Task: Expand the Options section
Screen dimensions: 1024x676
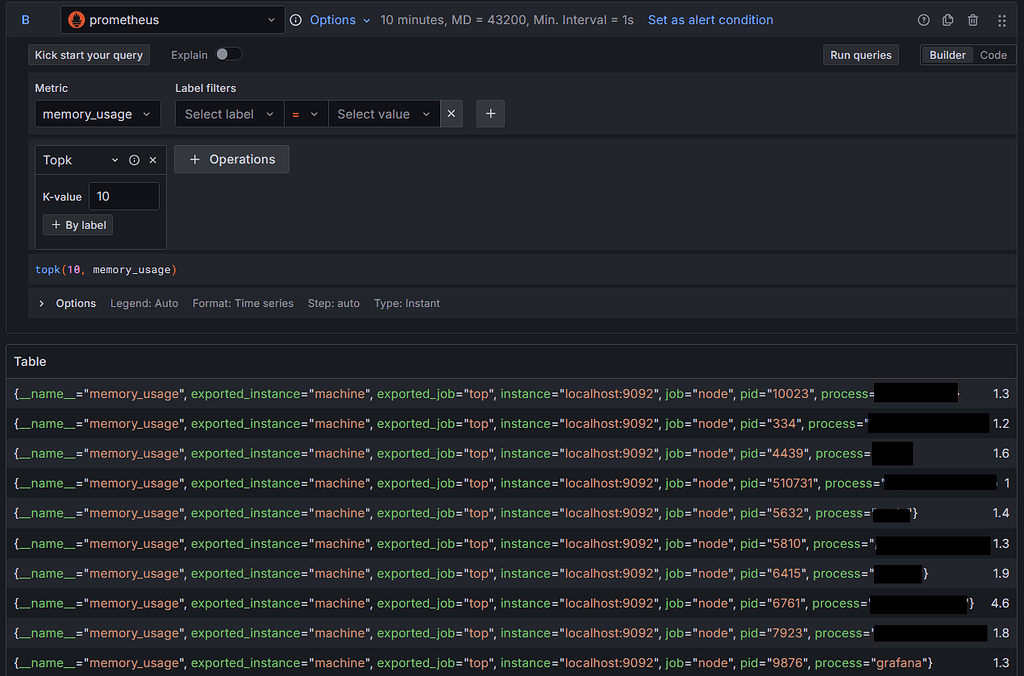Action: (66, 303)
